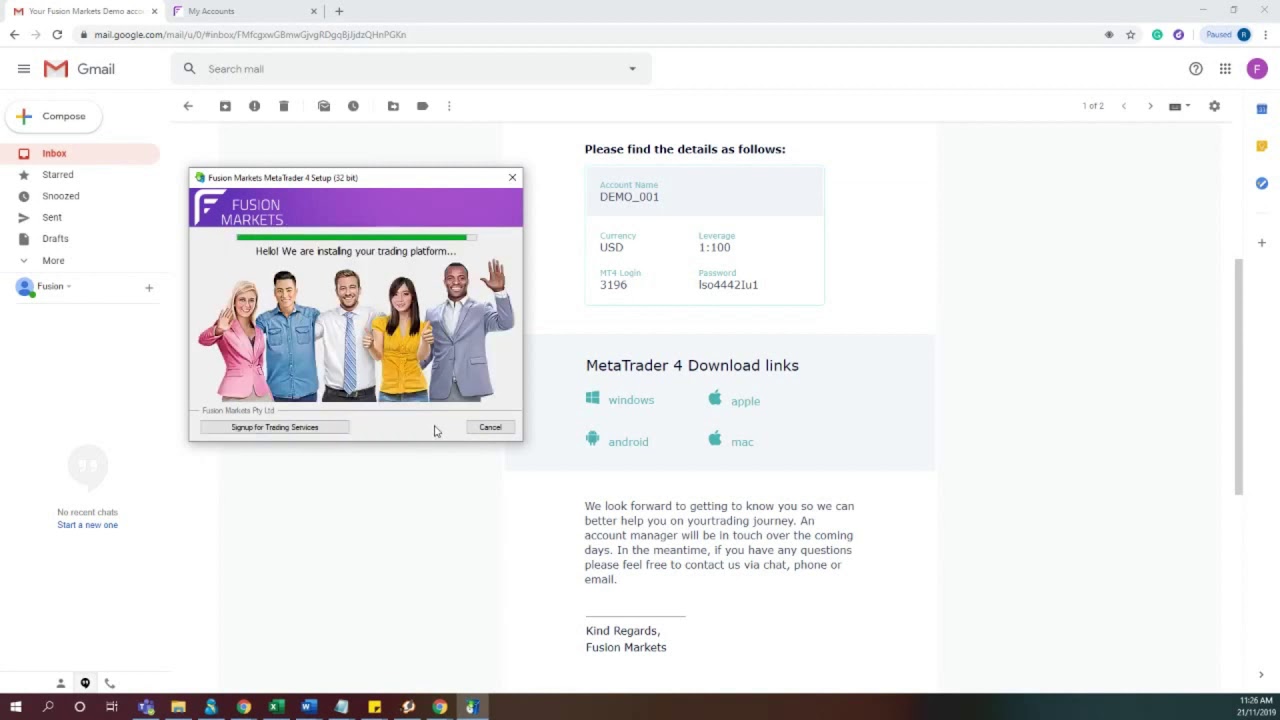Open Excel from taskbar
1280x720 pixels.
276,707
